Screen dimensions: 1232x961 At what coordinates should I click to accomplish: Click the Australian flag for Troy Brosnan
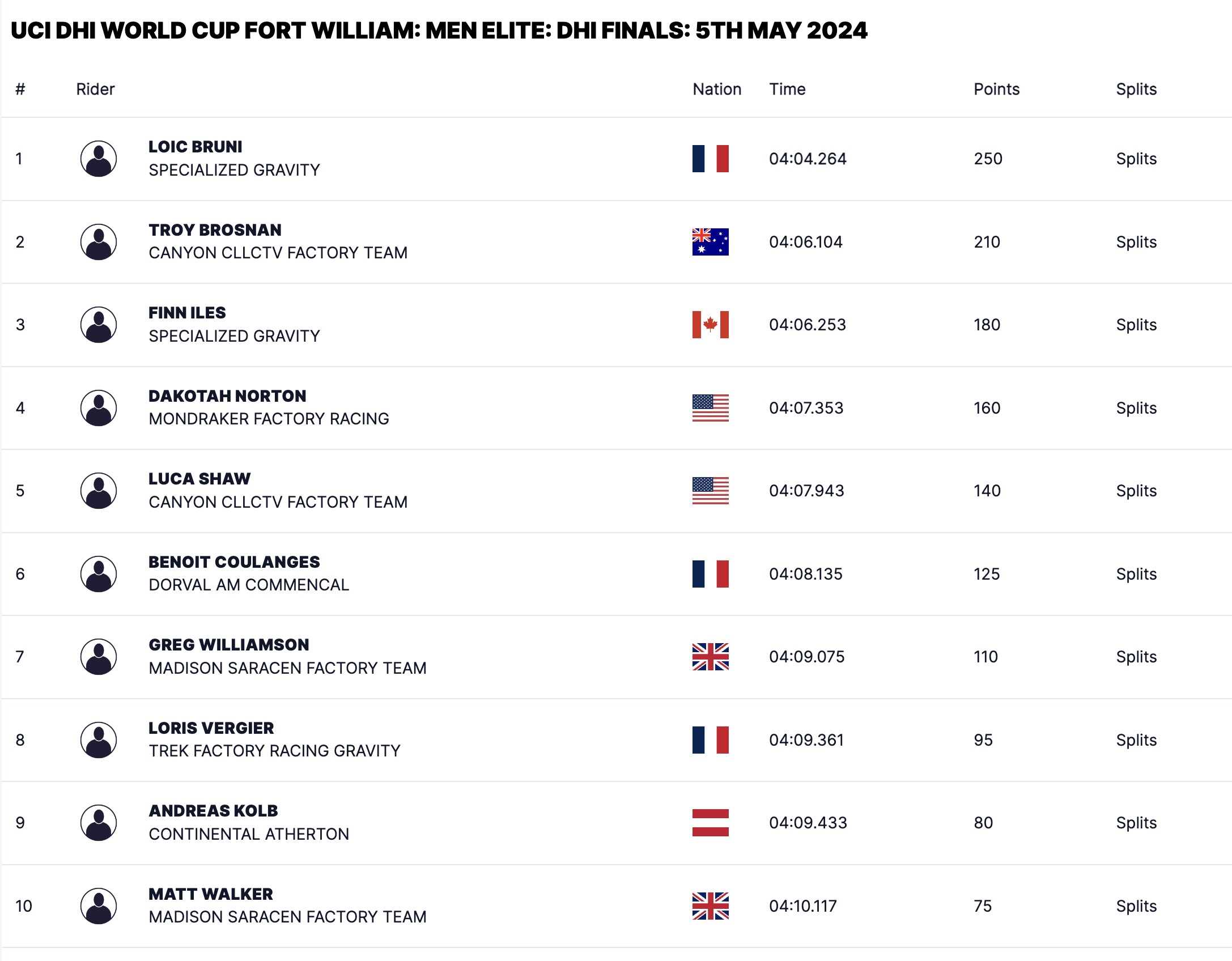click(710, 242)
